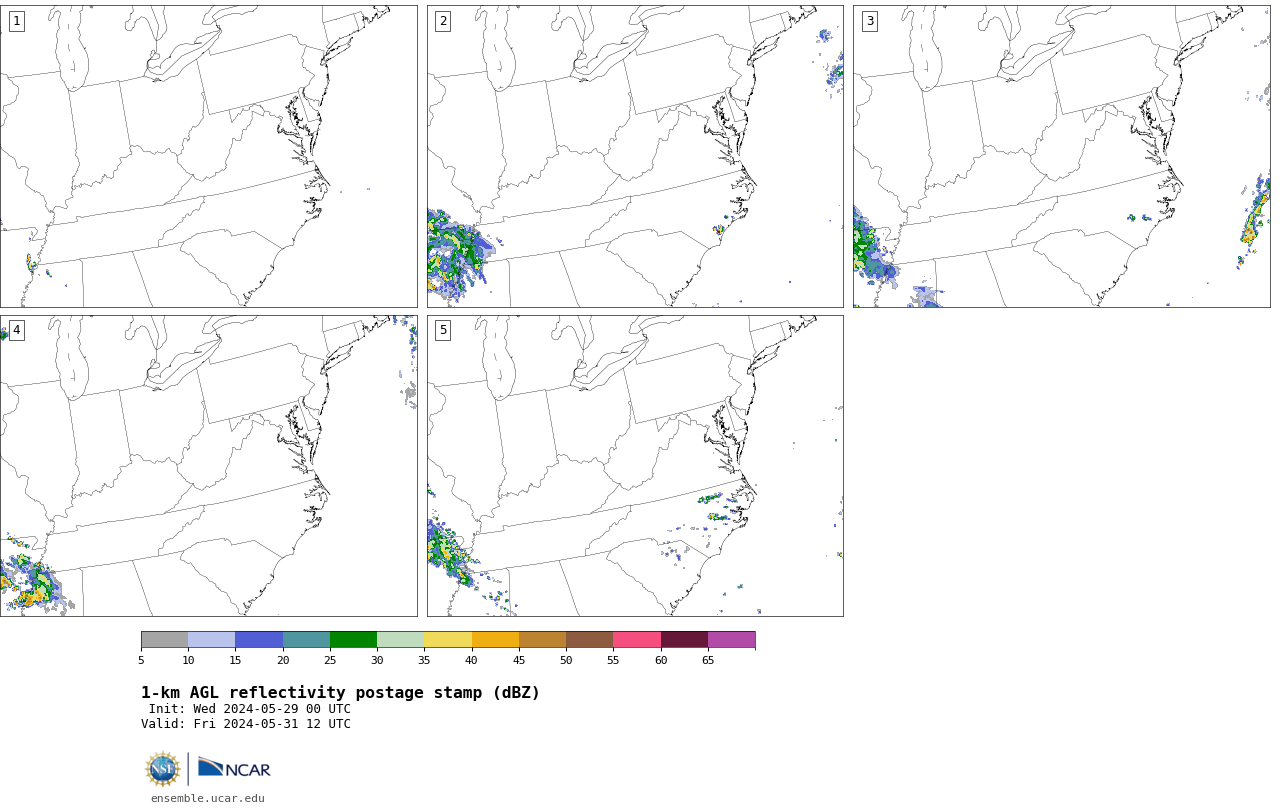Click the gray 5-10 dBZ swatch
The image size is (1280, 809).
click(x=164, y=640)
